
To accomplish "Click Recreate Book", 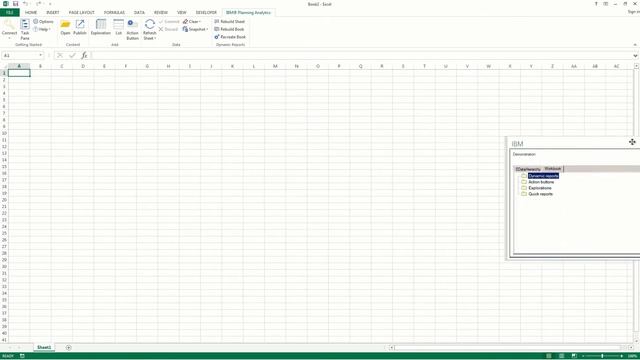I will pos(230,37).
